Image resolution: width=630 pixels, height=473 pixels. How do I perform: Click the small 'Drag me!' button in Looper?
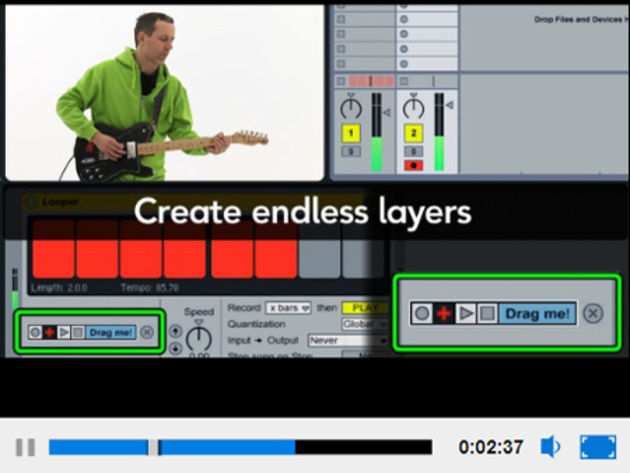pyautogui.click(x=110, y=332)
